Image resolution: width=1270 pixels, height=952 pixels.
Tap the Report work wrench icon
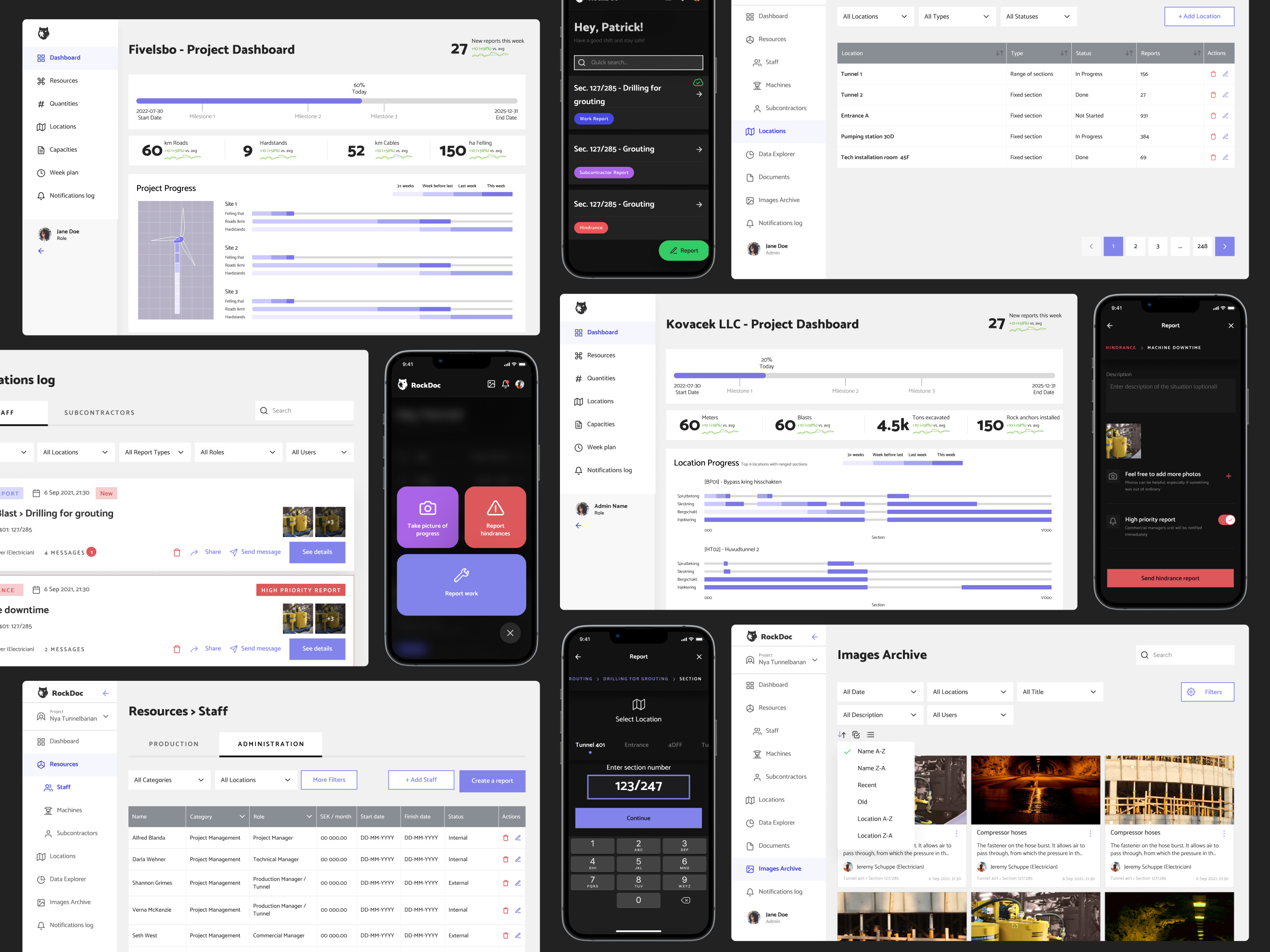[461, 576]
